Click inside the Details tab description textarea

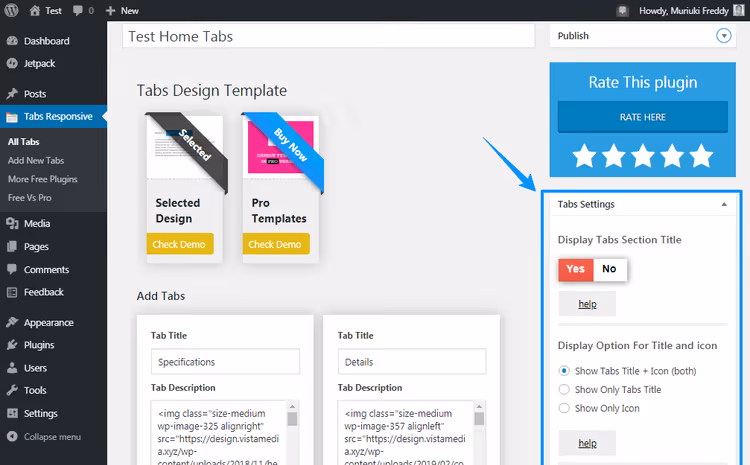click(406, 432)
